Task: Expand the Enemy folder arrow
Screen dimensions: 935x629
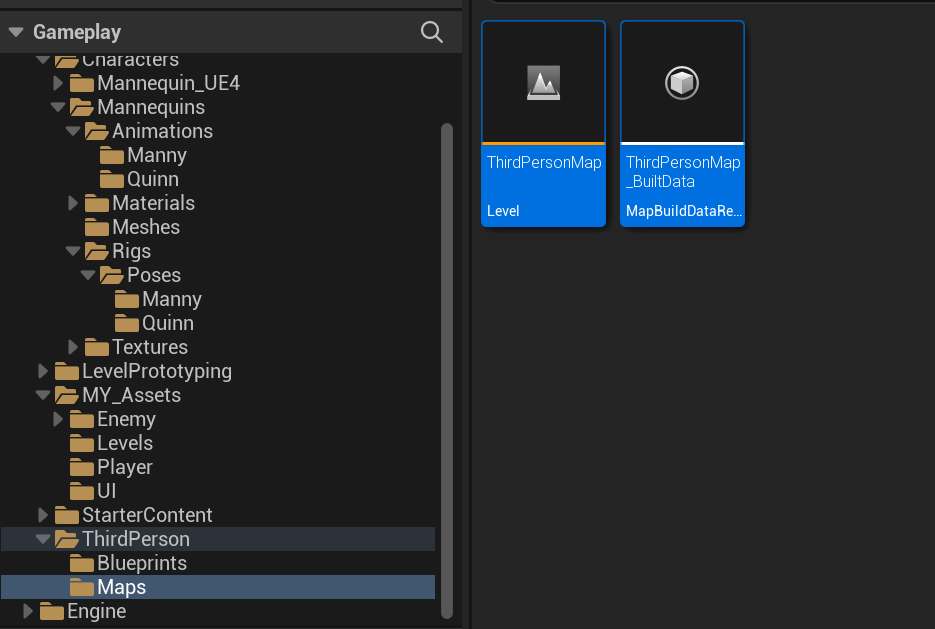Action: [58, 419]
